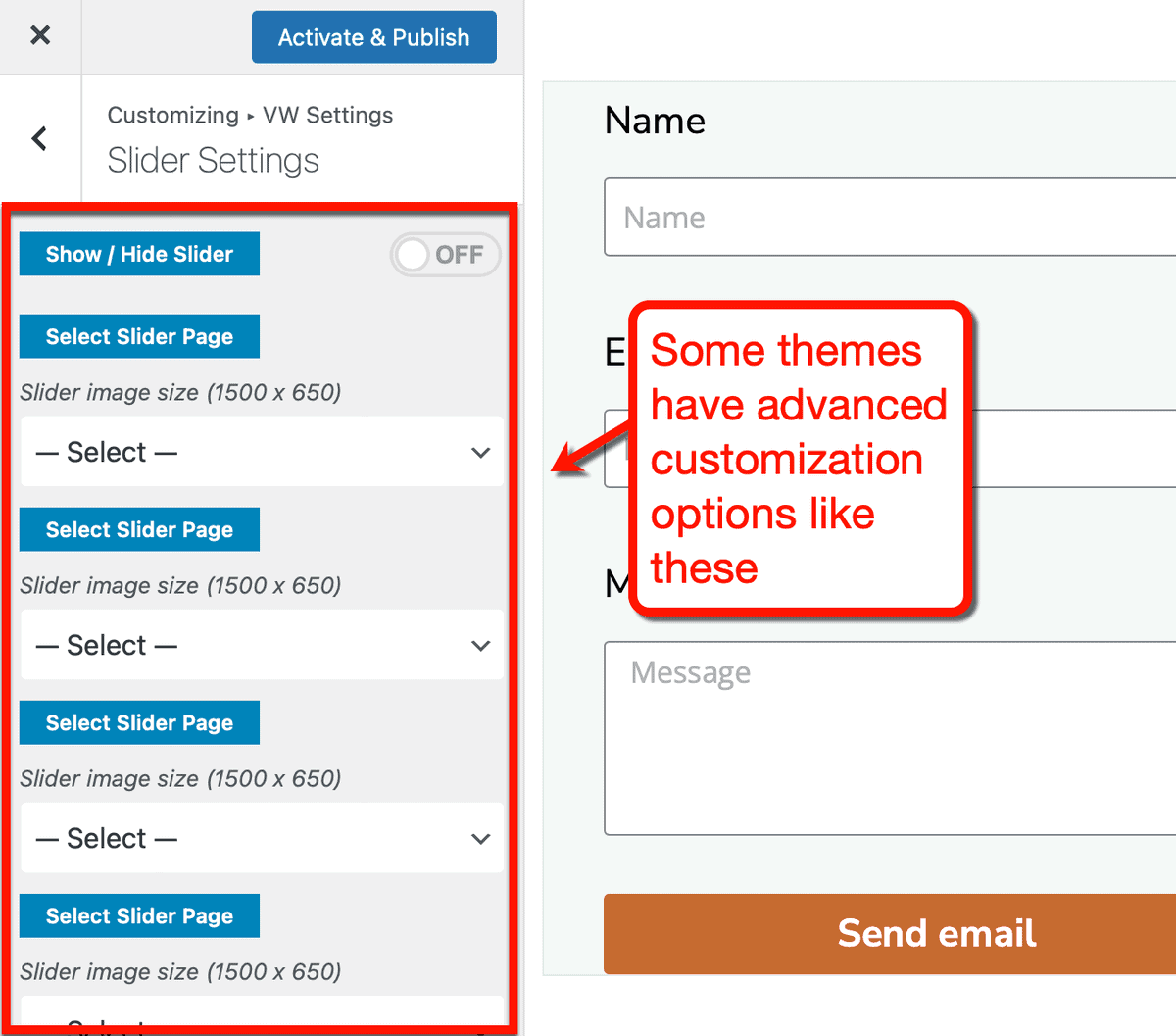Image resolution: width=1176 pixels, height=1036 pixels.
Task: Toggle the slider OFF switch
Action: click(445, 255)
